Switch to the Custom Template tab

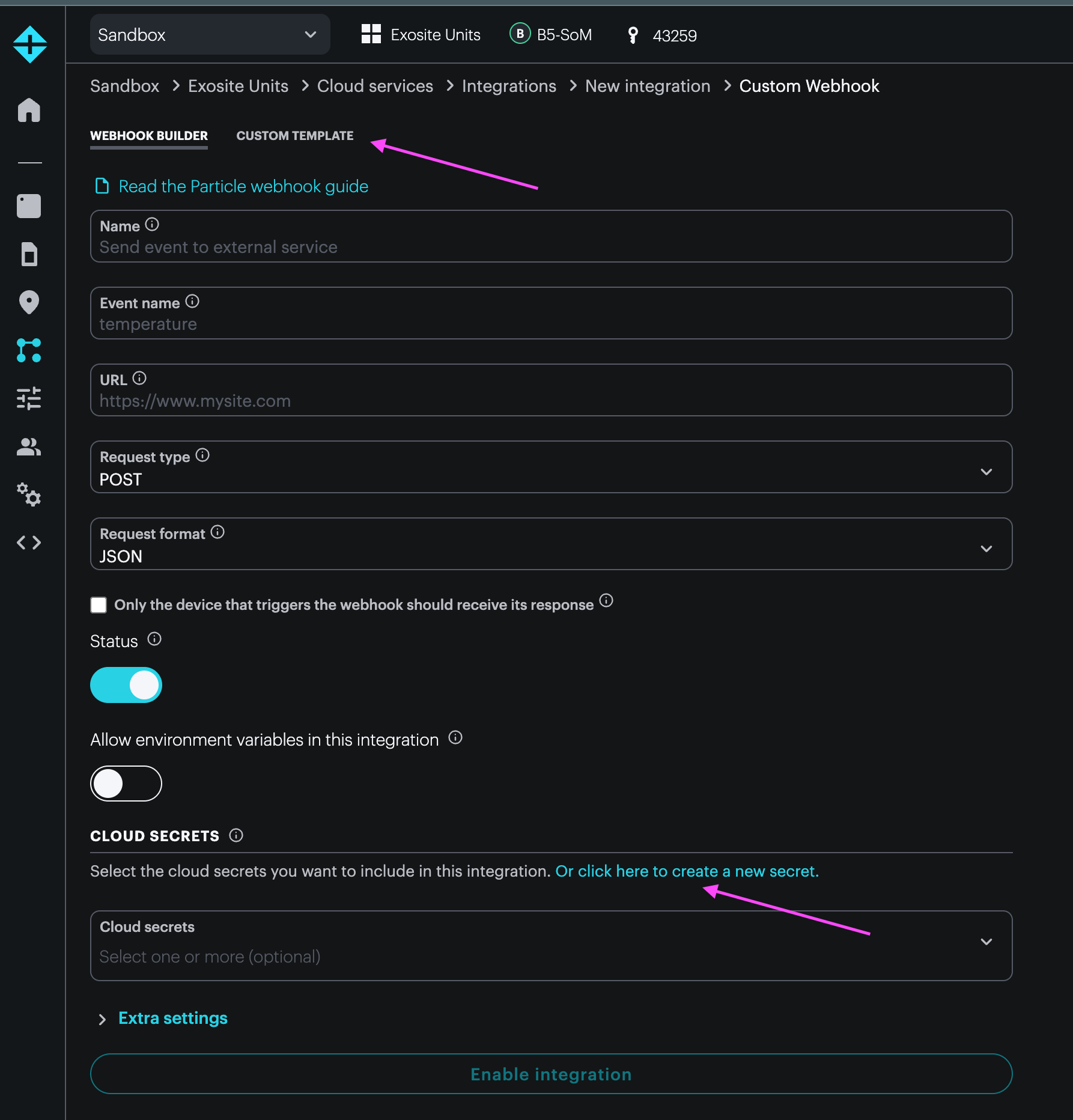point(295,135)
